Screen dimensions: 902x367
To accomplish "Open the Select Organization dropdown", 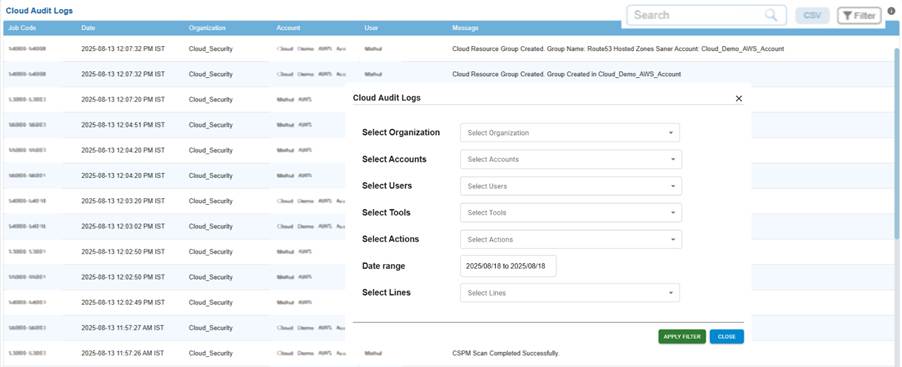I will point(570,133).
